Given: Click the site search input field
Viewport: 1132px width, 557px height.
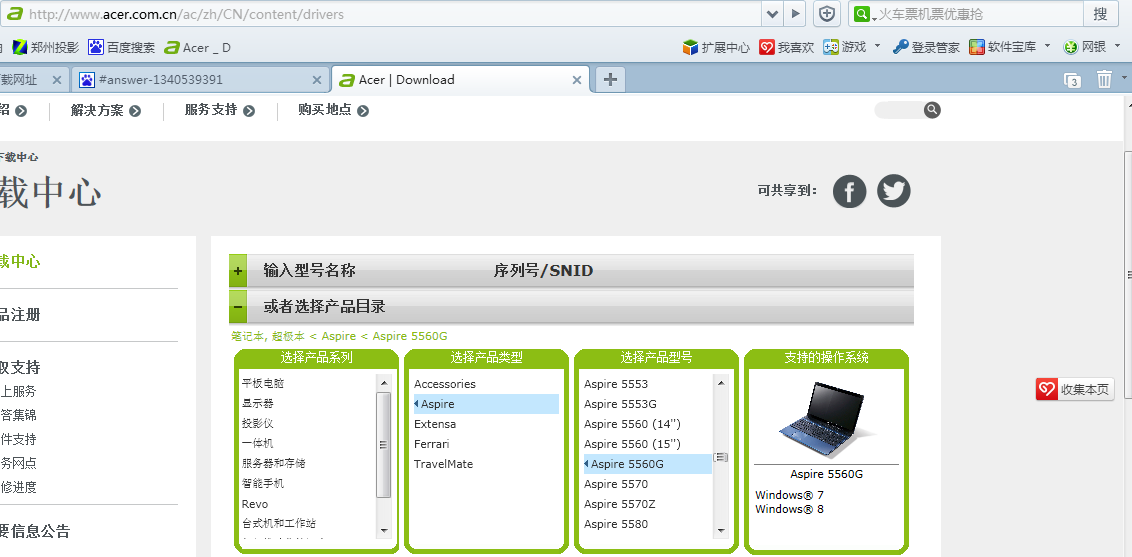Looking at the screenshot, I should (x=899, y=110).
